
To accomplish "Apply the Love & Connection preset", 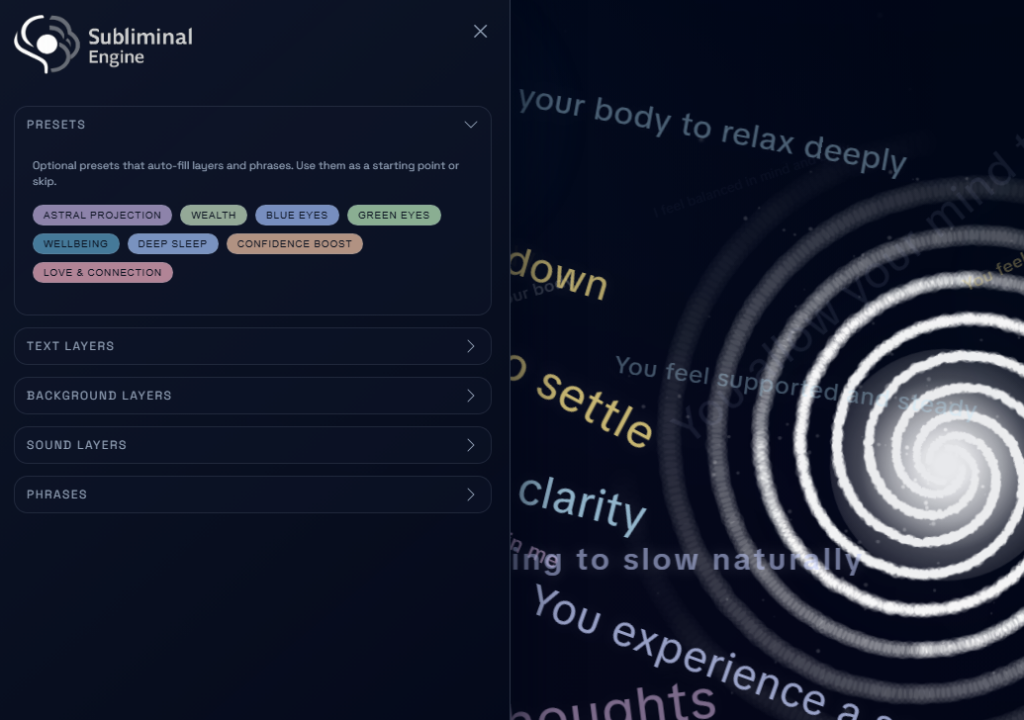I will pyautogui.click(x=102, y=273).
